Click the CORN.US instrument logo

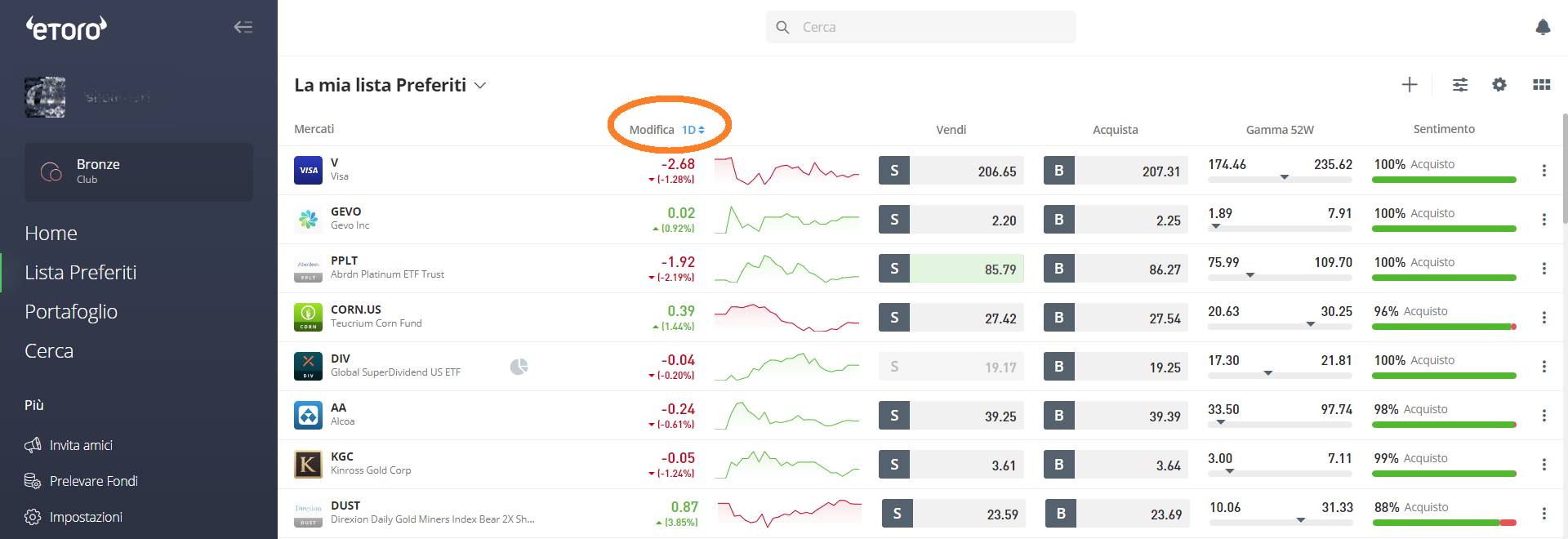pyautogui.click(x=308, y=317)
